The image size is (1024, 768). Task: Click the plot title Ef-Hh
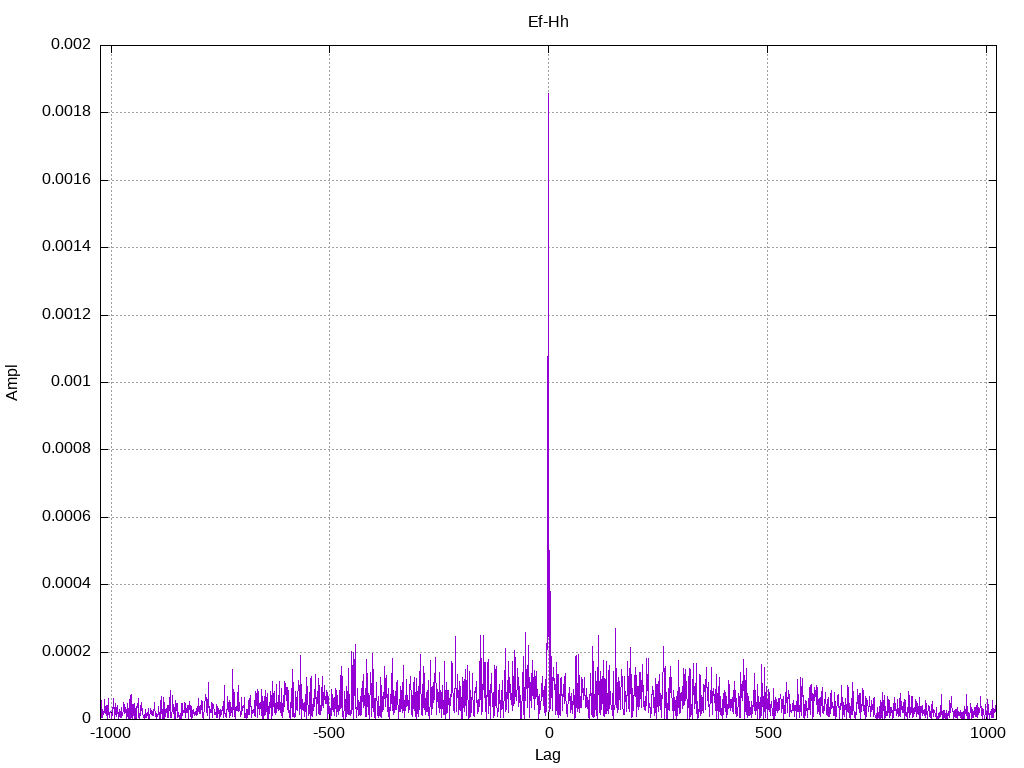tap(548, 22)
